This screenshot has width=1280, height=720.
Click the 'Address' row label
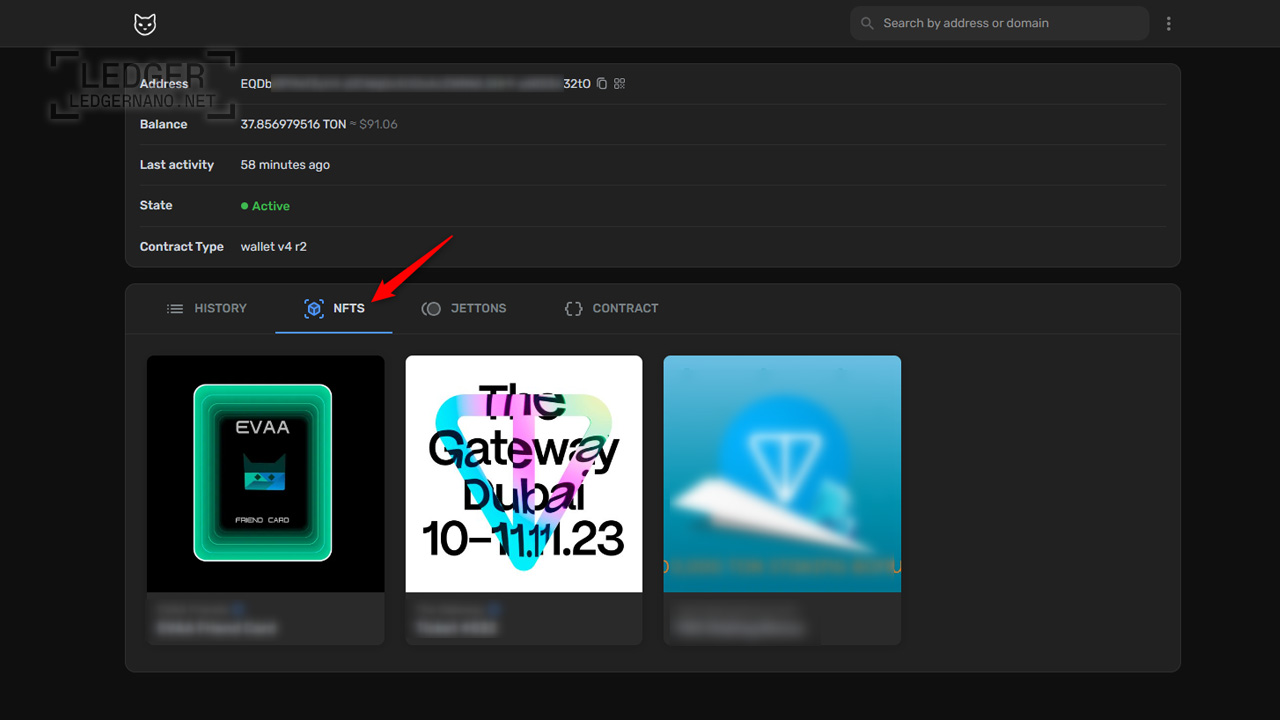click(x=164, y=84)
